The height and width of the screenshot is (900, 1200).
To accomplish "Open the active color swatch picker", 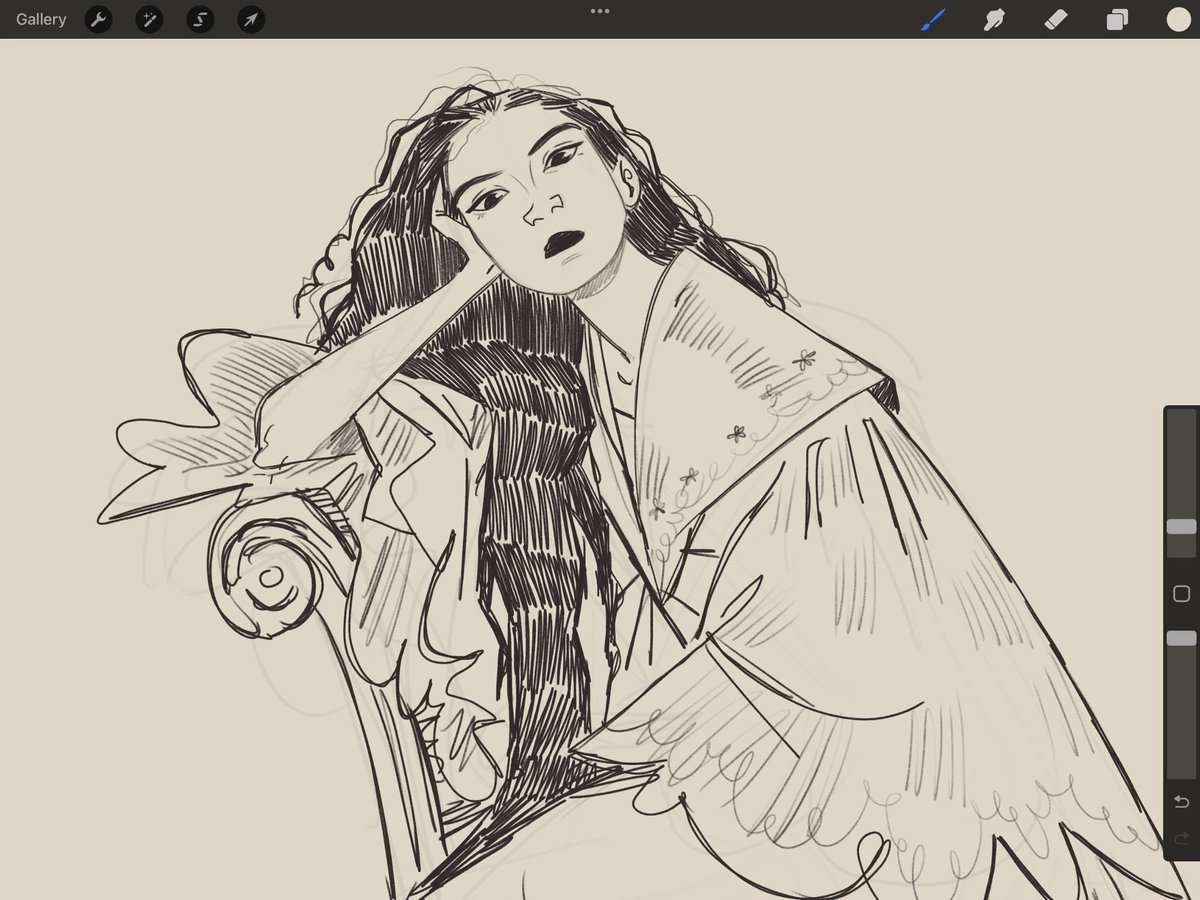I will 1178,19.
